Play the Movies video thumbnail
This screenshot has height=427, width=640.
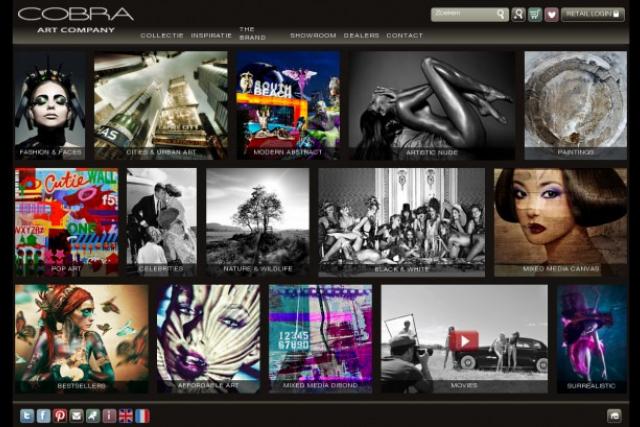(x=463, y=340)
